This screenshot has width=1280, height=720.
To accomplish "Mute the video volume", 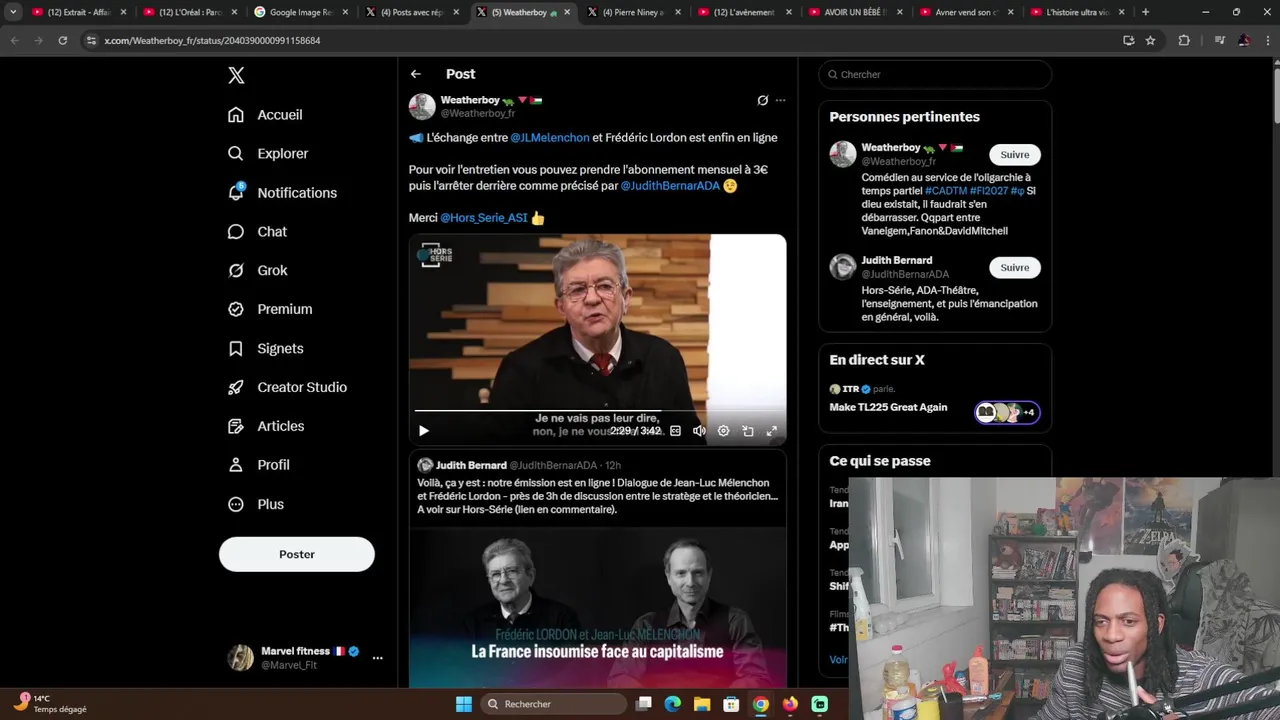I will pyautogui.click(x=699, y=431).
